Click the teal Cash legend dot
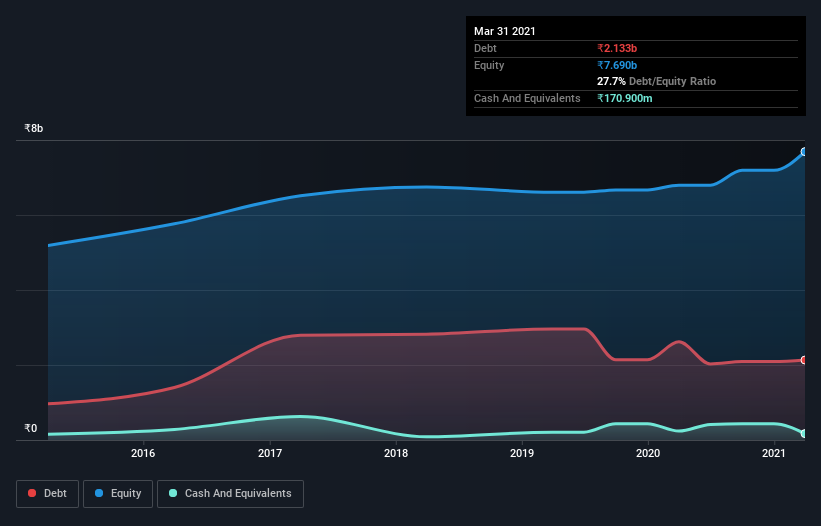The width and height of the screenshot is (821, 526). pos(173,493)
